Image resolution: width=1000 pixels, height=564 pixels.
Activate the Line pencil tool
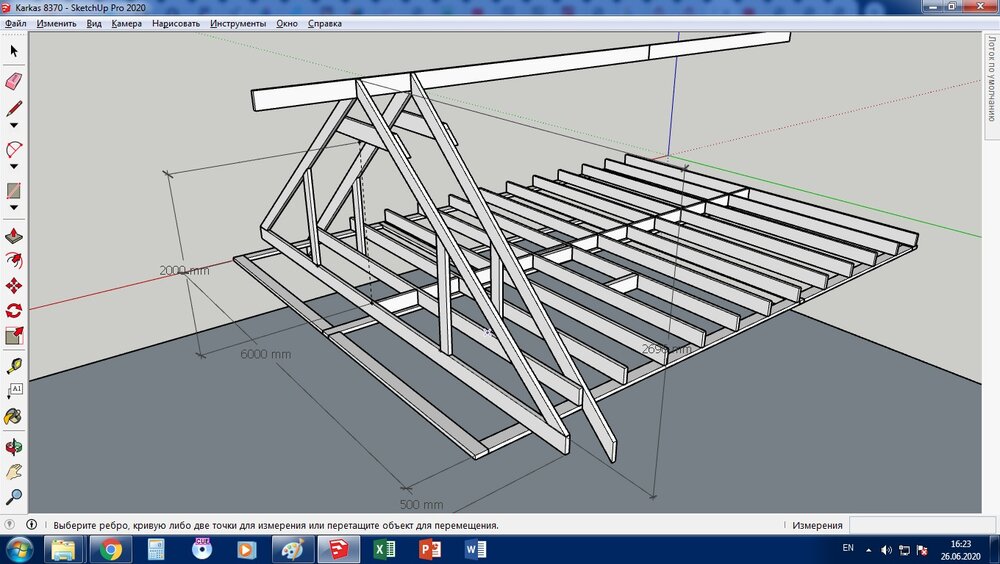point(14,109)
